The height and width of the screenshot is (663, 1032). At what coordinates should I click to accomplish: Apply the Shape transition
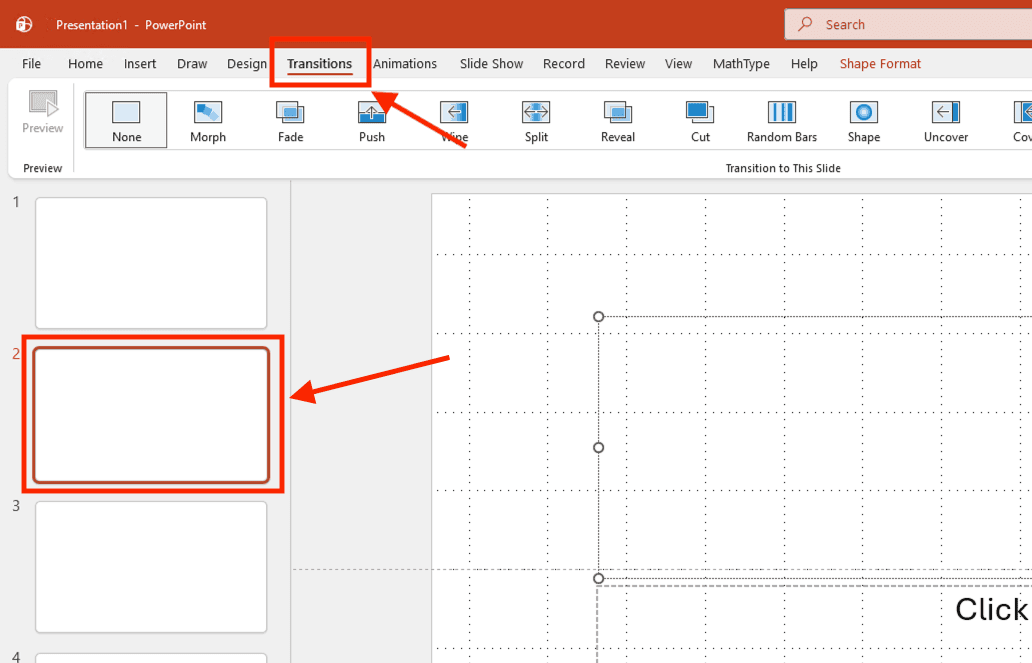[864, 122]
